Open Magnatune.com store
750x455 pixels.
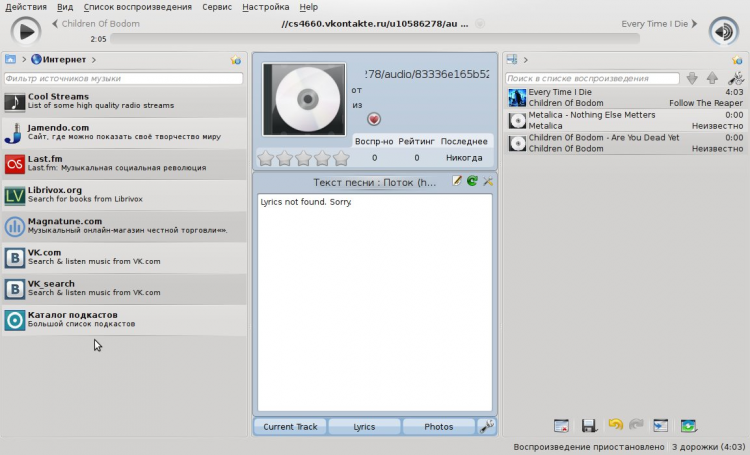pos(124,226)
